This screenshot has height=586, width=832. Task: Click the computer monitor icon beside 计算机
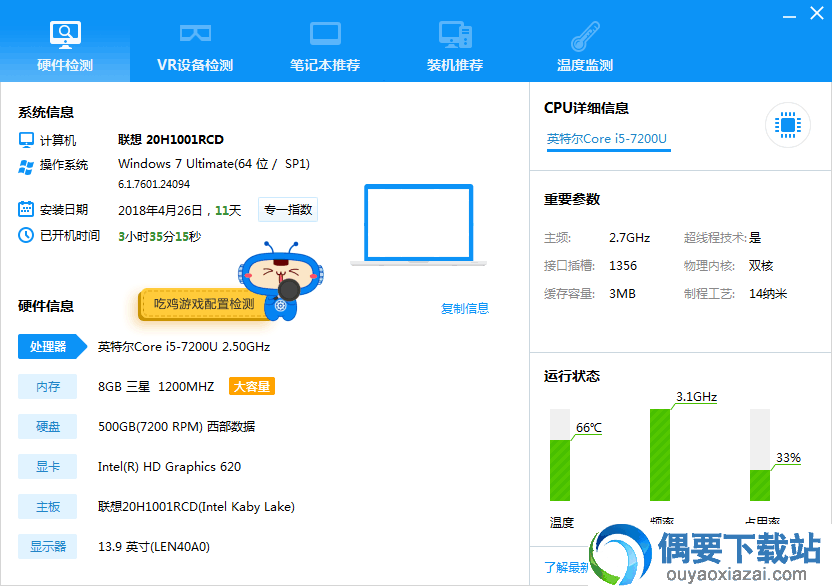(26, 140)
